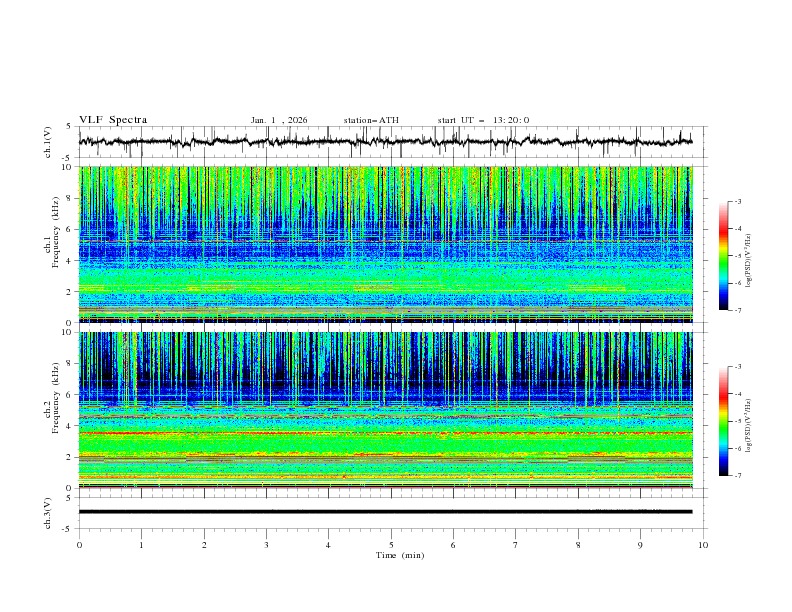Screen dimensions: 792x612
Task: Click the ch.2 PSD color scale bar
Action: tap(724, 421)
